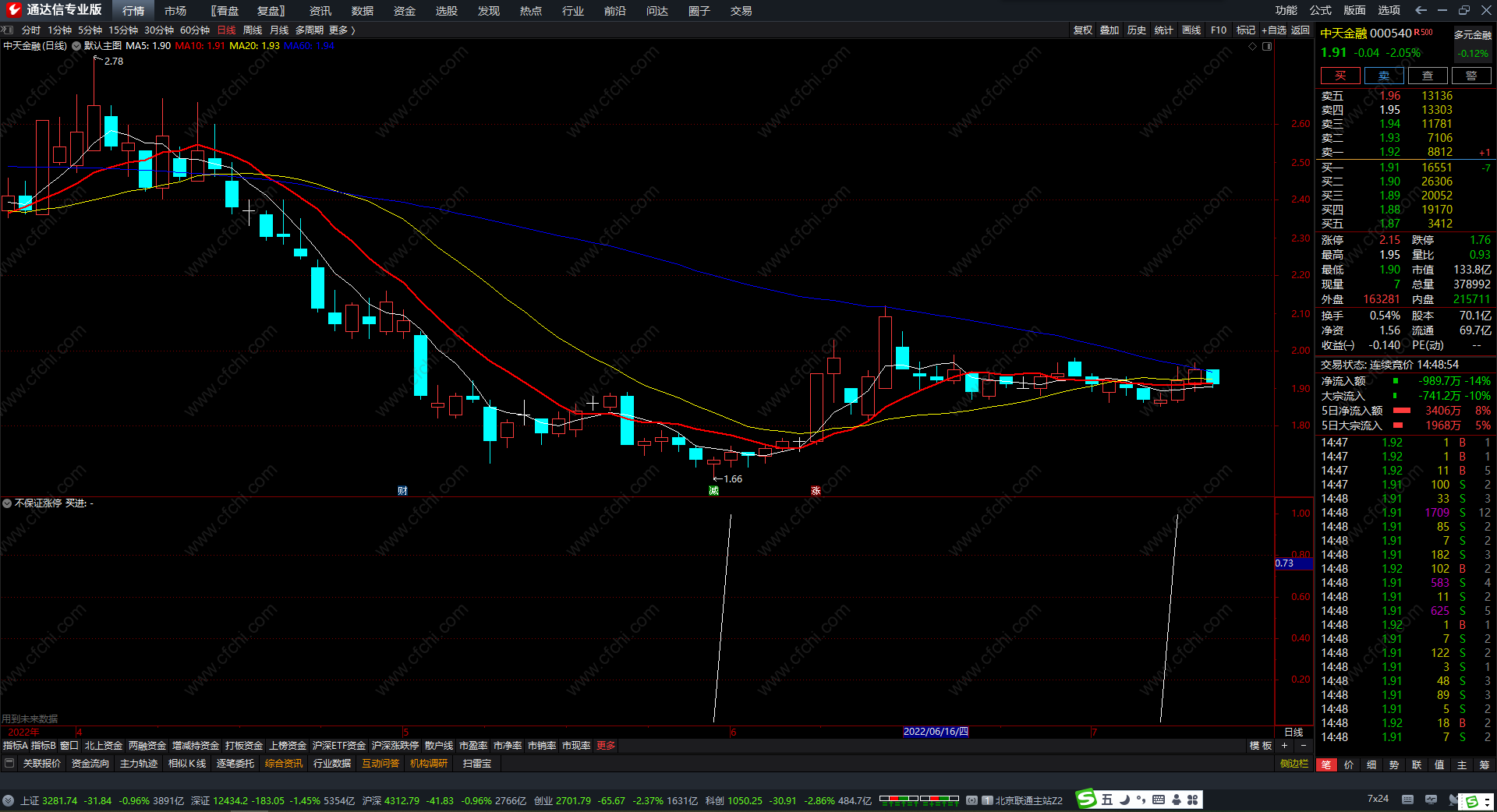
Task: Open the 日线 period selector at axis corner
Action: point(1294,732)
